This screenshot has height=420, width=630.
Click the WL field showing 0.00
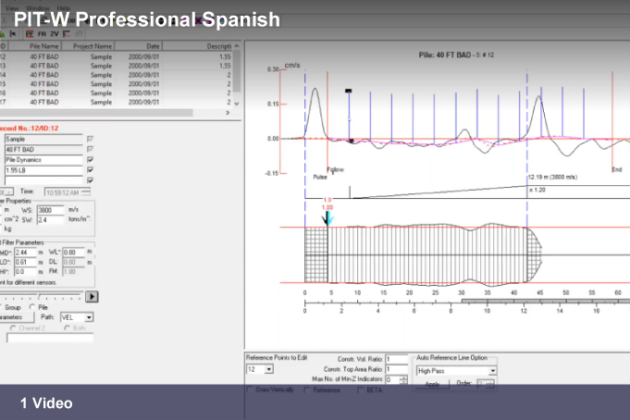pyautogui.click(x=74, y=252)
